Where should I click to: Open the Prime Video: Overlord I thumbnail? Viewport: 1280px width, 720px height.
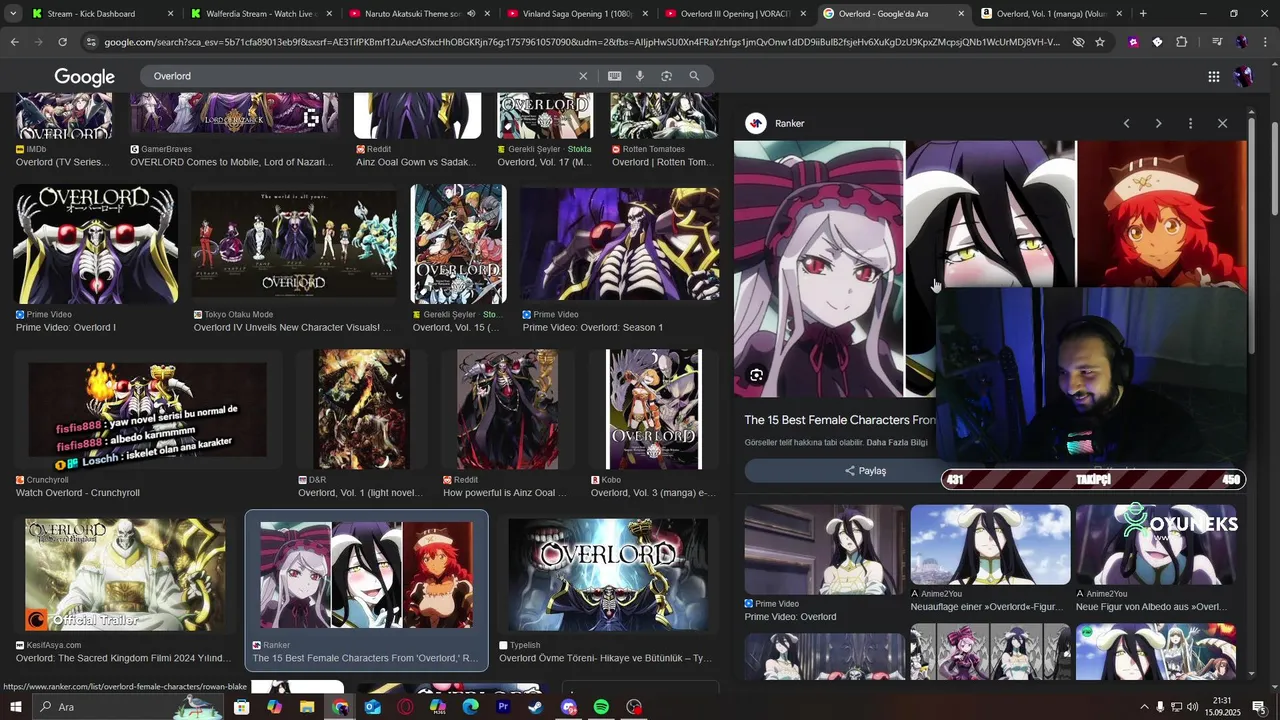pyautogui.click(x=95, y=244)
